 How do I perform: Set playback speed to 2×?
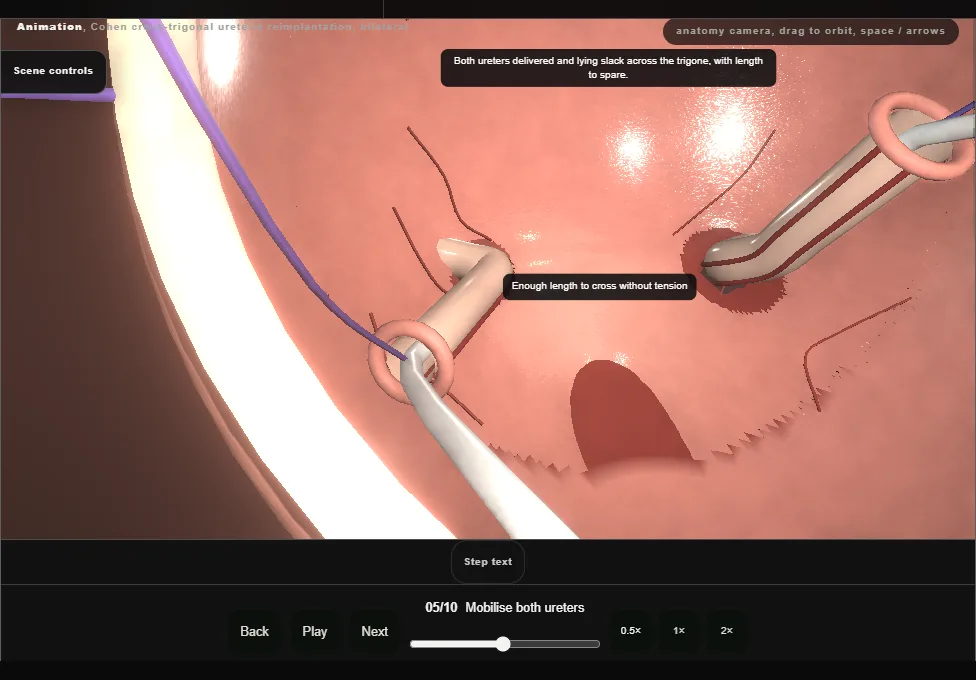click(726, 631)
